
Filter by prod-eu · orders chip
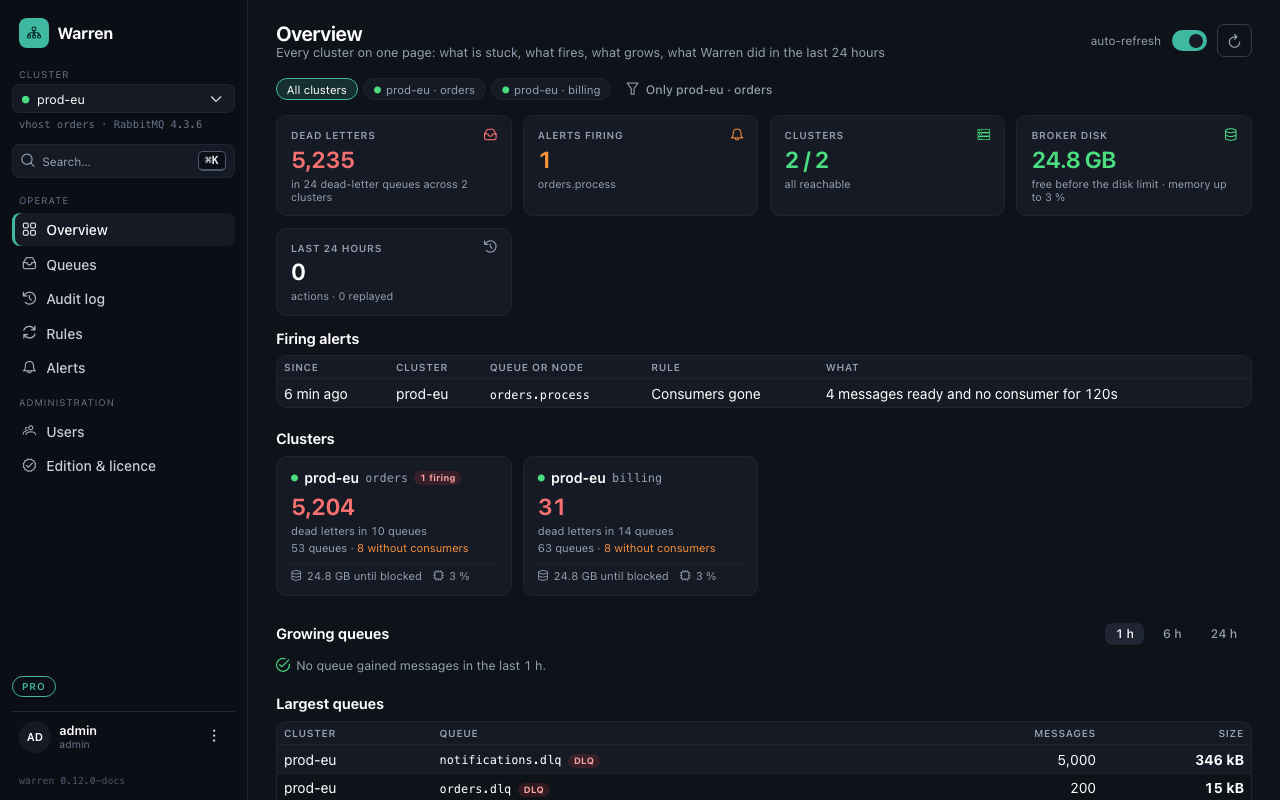424,90
